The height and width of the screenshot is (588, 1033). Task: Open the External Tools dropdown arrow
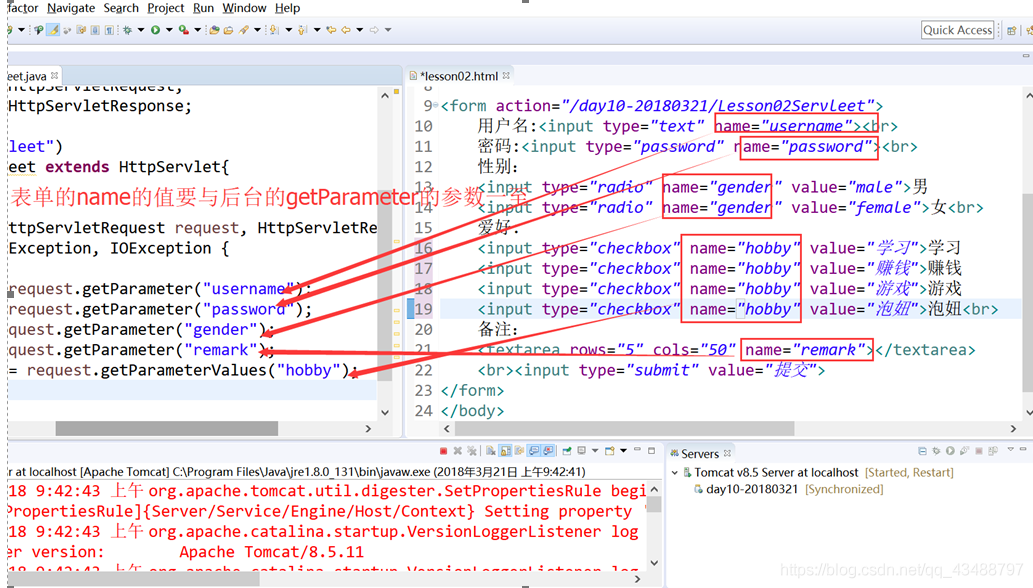(x=198, y=30)
